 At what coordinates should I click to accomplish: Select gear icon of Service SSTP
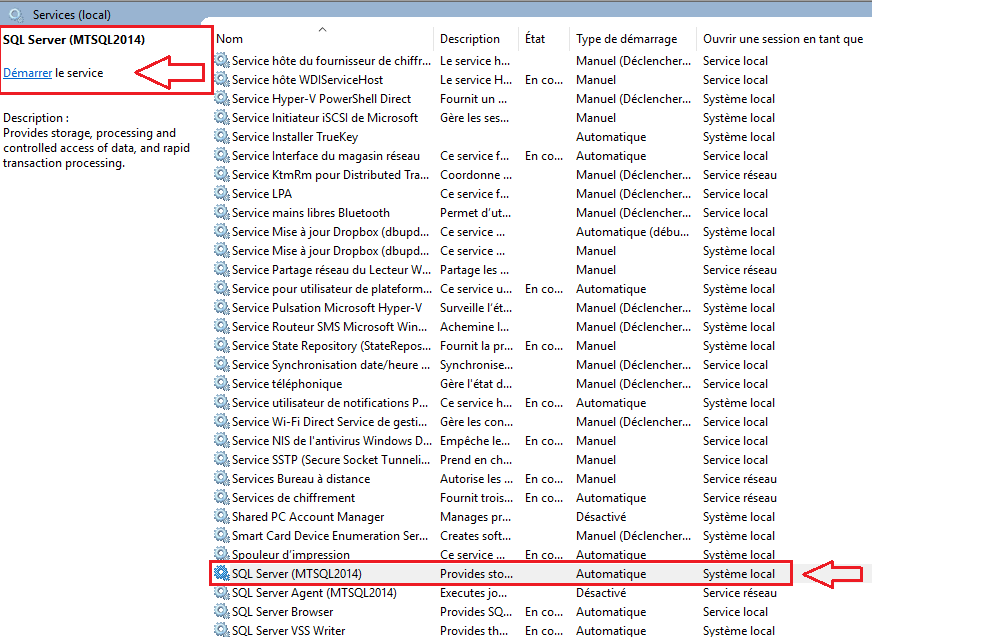click(x=222, y=459)
